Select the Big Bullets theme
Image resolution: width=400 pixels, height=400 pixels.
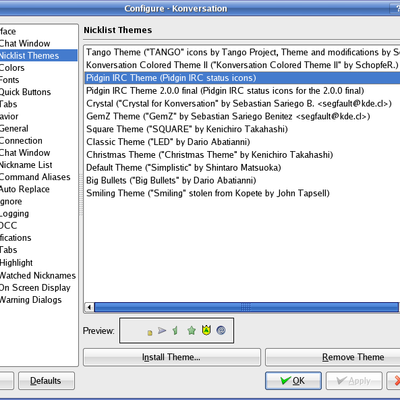pyautogui.click(x=242, y=180)
